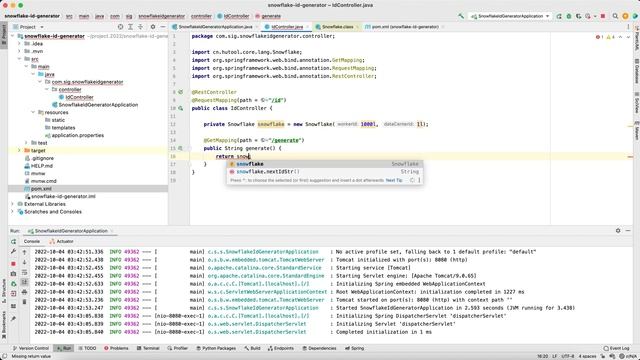Open Python Packages tool window
This screenshot has height=360, width=640.
coord(216,348)
